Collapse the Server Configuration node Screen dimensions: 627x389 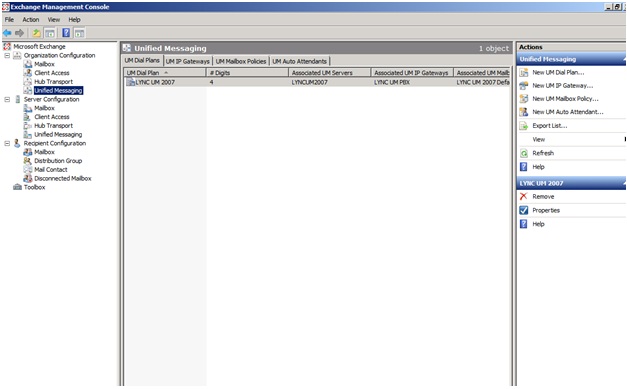pos(7,99)
